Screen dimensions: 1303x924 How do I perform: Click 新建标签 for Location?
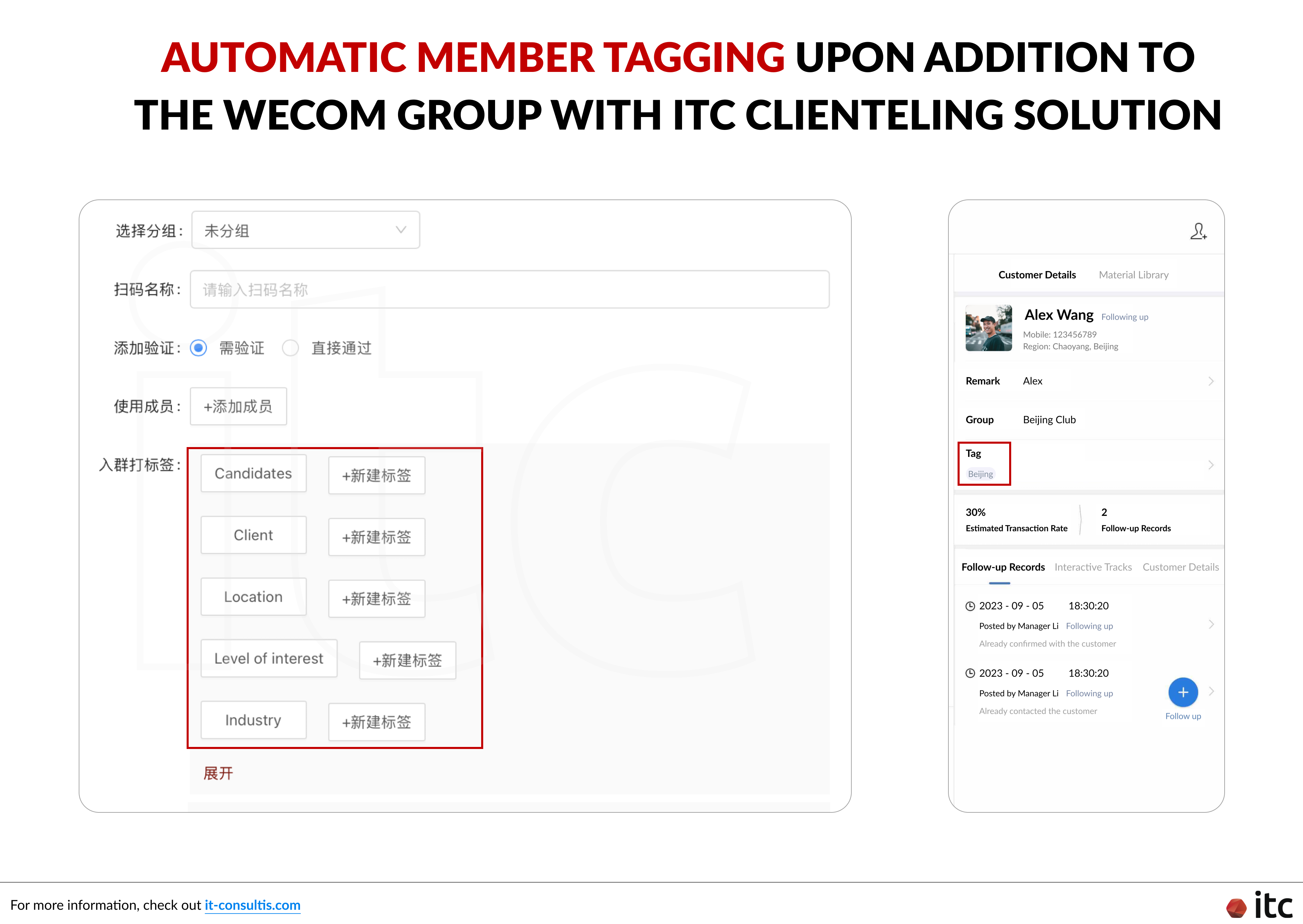tap(378, 598)
